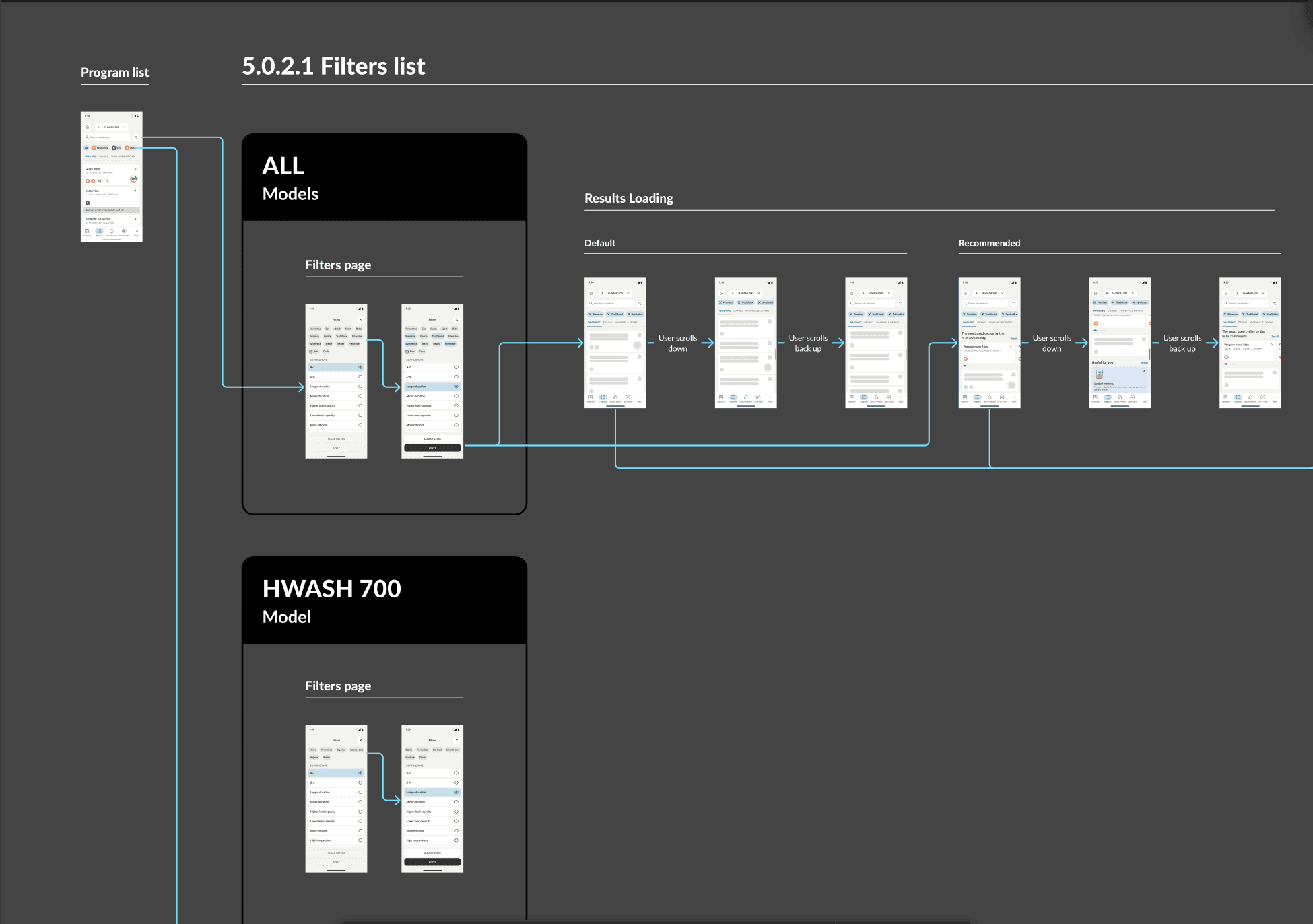Close first ALL Models filters screen
Screen dimensions: 1313x924
point(360,319)
